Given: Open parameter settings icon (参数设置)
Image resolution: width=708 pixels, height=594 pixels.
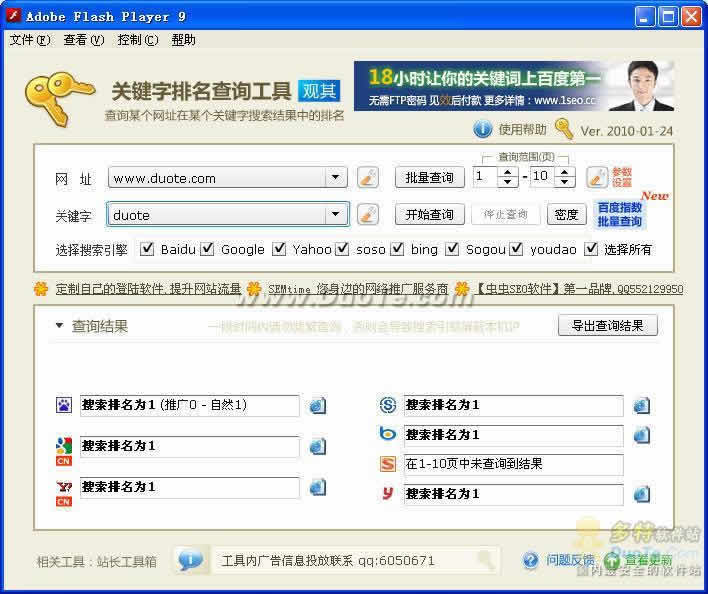Looking at the screenshot, I should click(597, 177).
